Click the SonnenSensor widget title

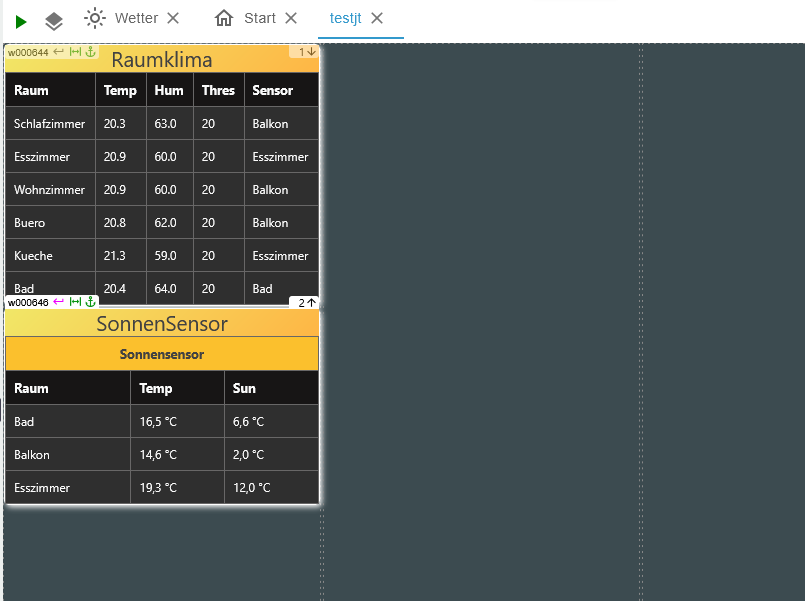point(162,324)
